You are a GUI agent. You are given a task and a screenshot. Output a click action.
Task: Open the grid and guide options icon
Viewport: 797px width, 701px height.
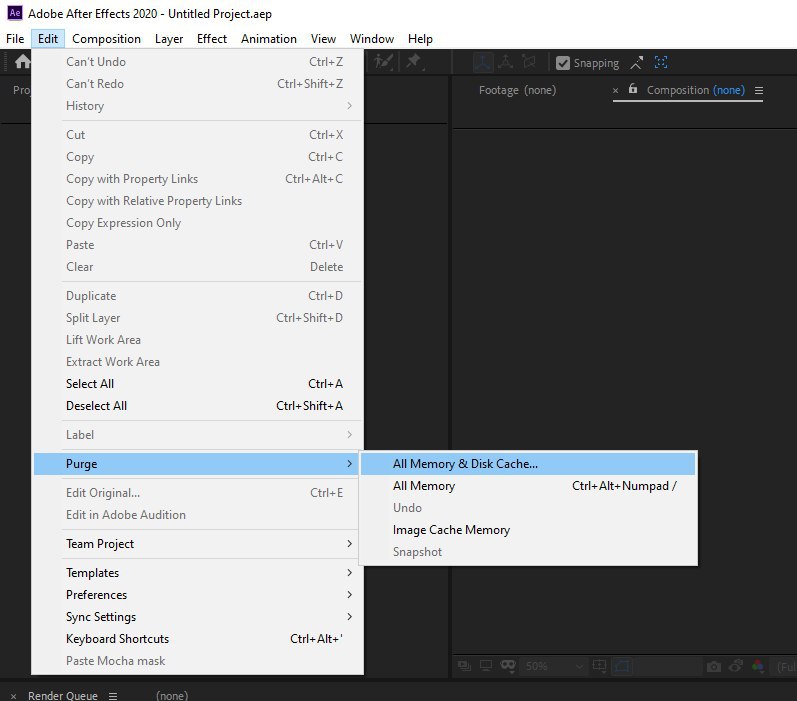[x=599, y=665]
